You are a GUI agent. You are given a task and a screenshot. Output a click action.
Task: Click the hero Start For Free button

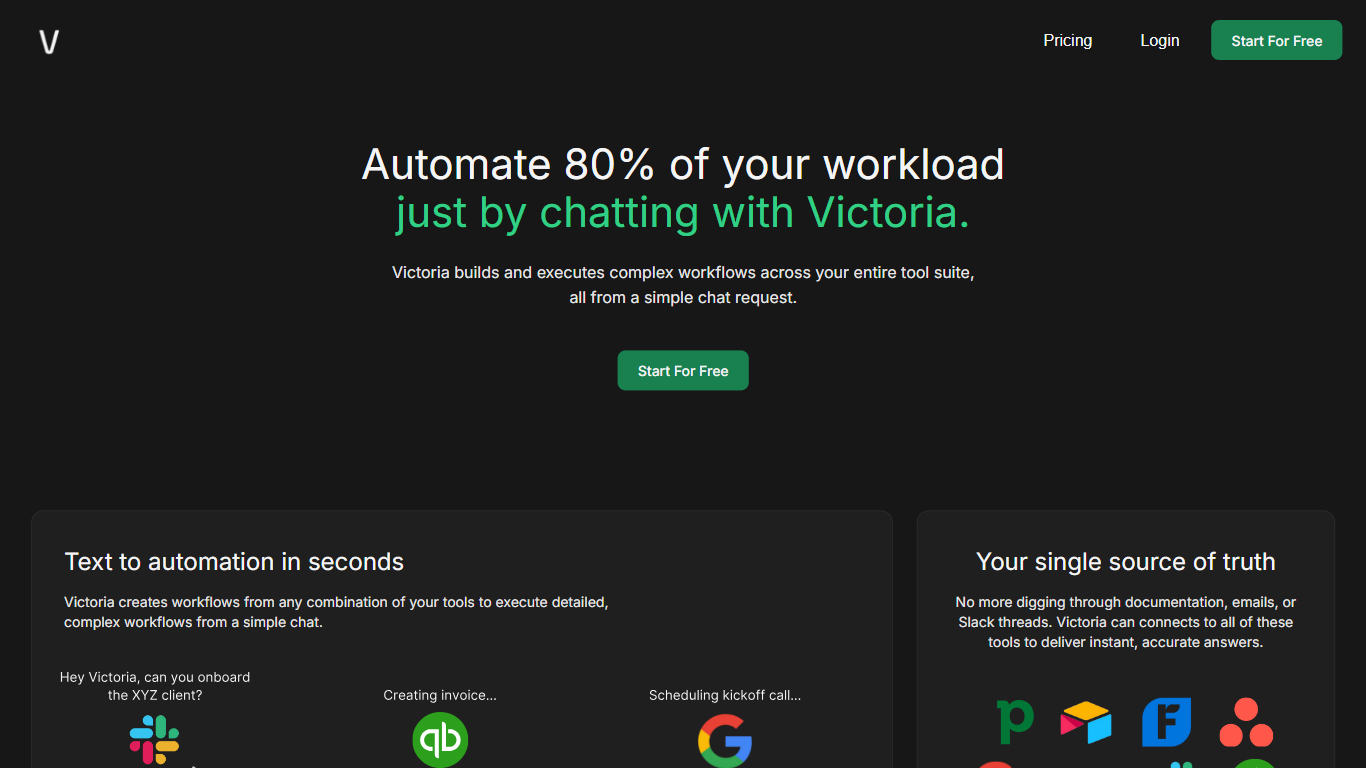(x=683, y=371)
